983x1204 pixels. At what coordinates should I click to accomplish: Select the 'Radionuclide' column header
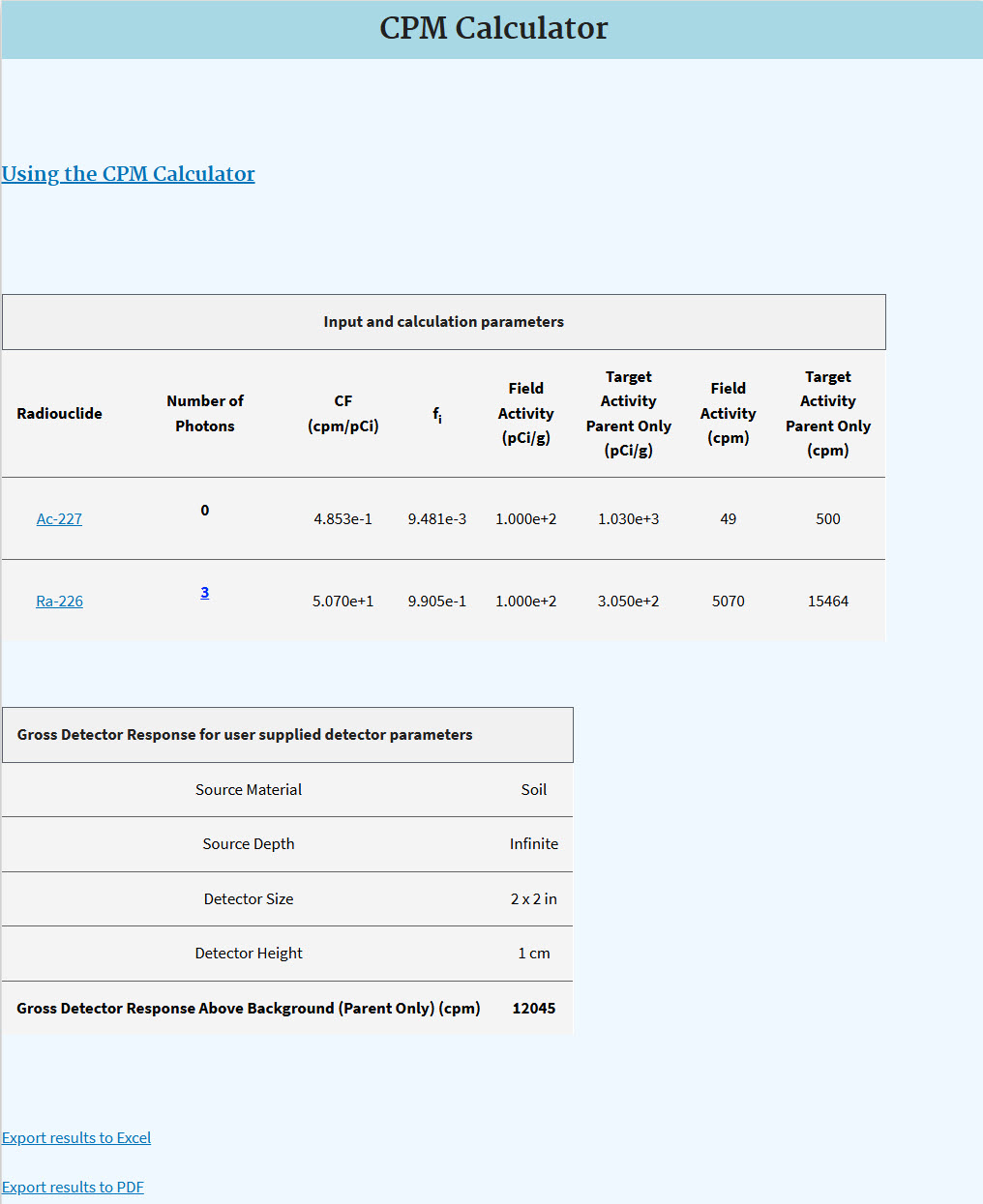tap(59, 414)
